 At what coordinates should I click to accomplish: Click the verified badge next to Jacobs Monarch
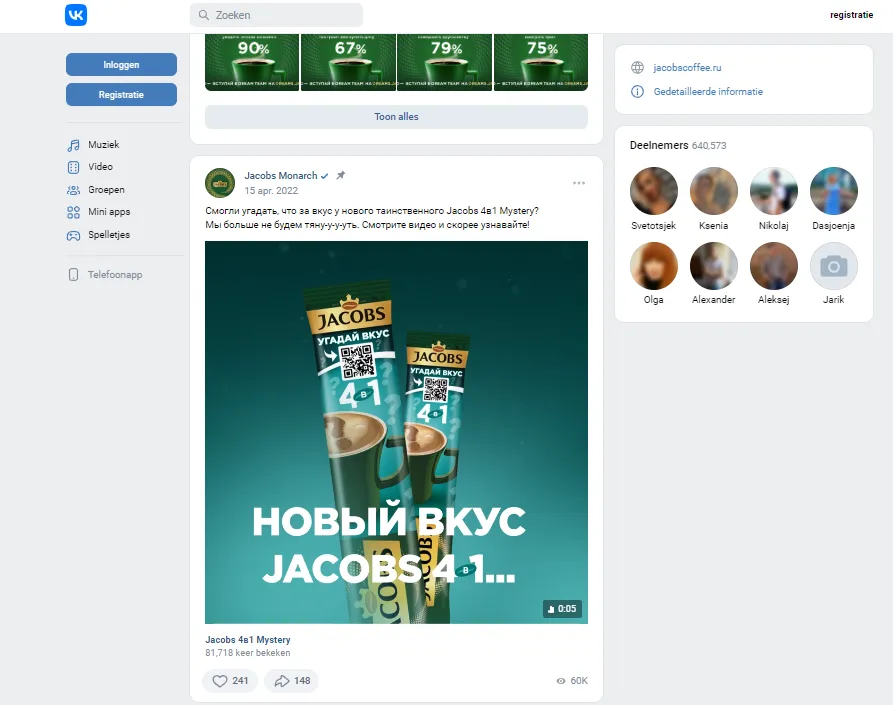click(322, 174)
